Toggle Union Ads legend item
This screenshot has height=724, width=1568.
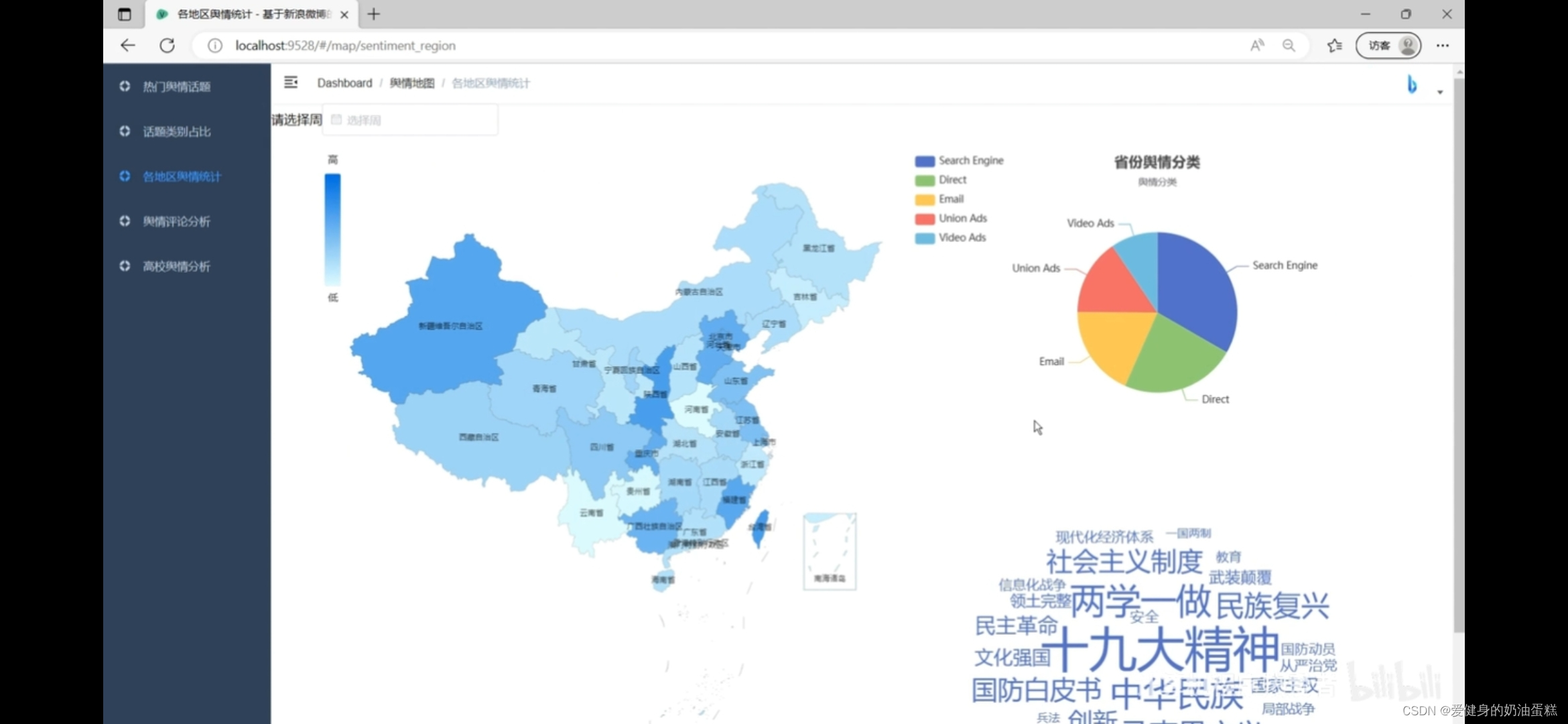951,219
